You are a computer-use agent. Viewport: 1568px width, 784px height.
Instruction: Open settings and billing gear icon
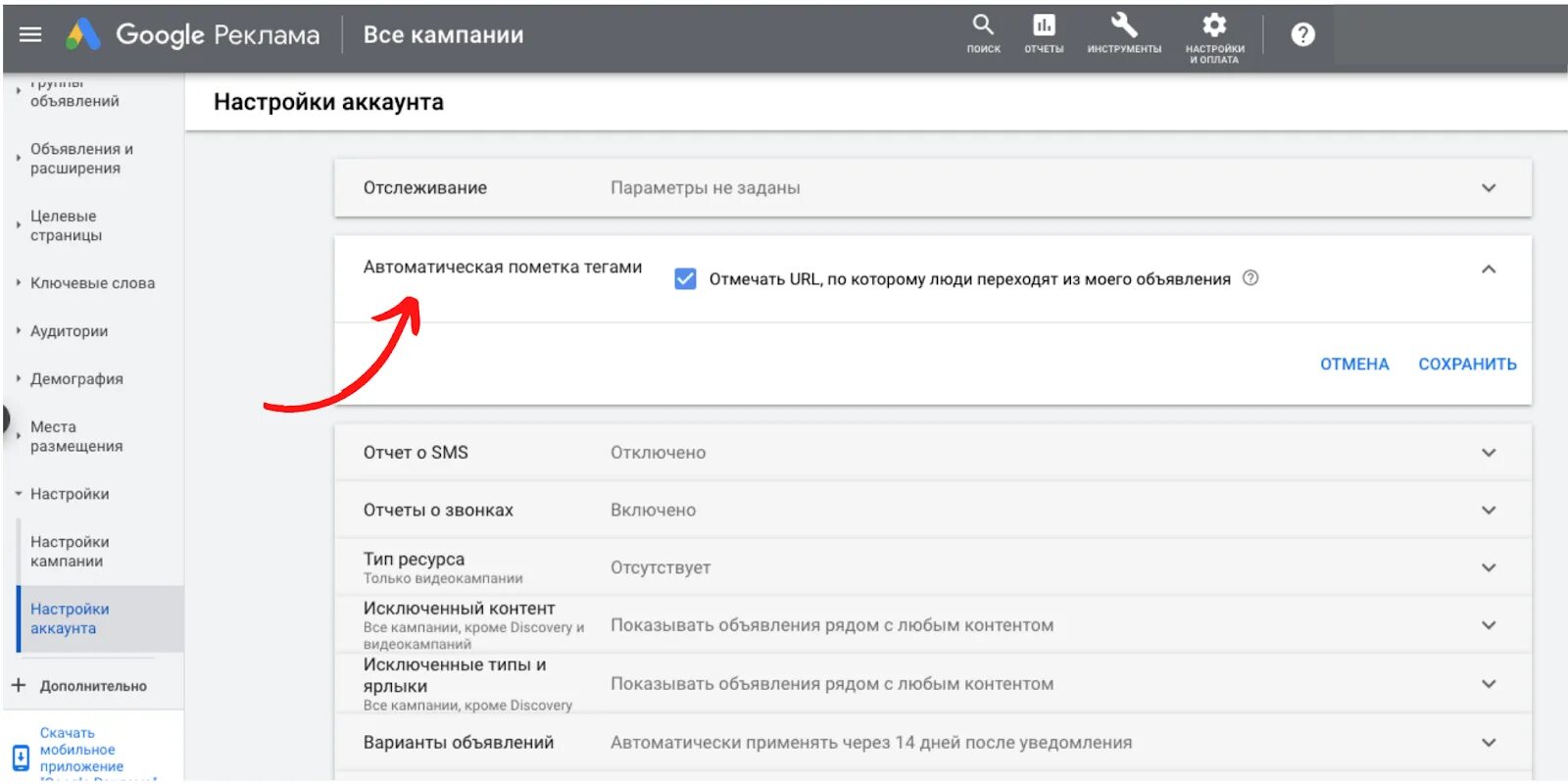[x=1214, y=37]
